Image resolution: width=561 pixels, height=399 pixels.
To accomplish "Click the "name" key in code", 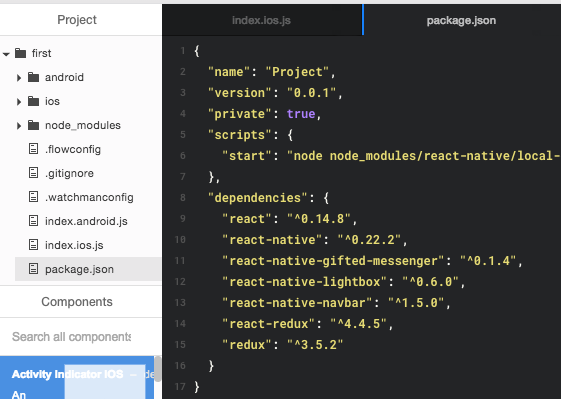I will point(229,72).
